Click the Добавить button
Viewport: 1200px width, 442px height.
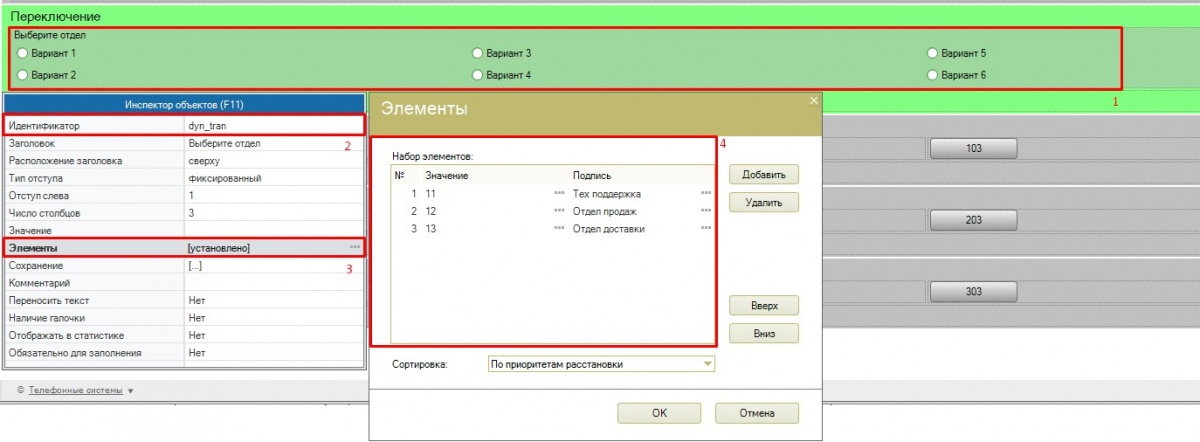tap(764, 175)
